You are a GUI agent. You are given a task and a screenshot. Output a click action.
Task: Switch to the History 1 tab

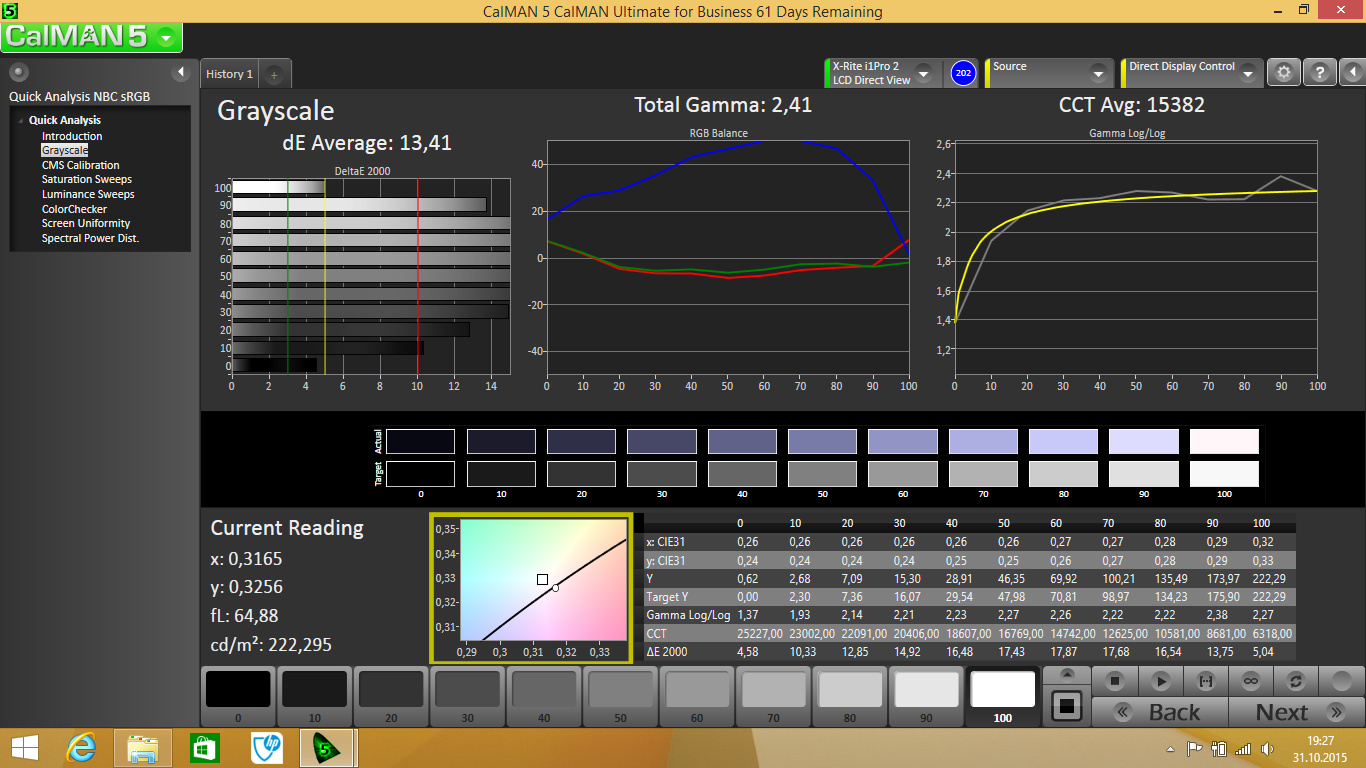[x=229, y=74]
